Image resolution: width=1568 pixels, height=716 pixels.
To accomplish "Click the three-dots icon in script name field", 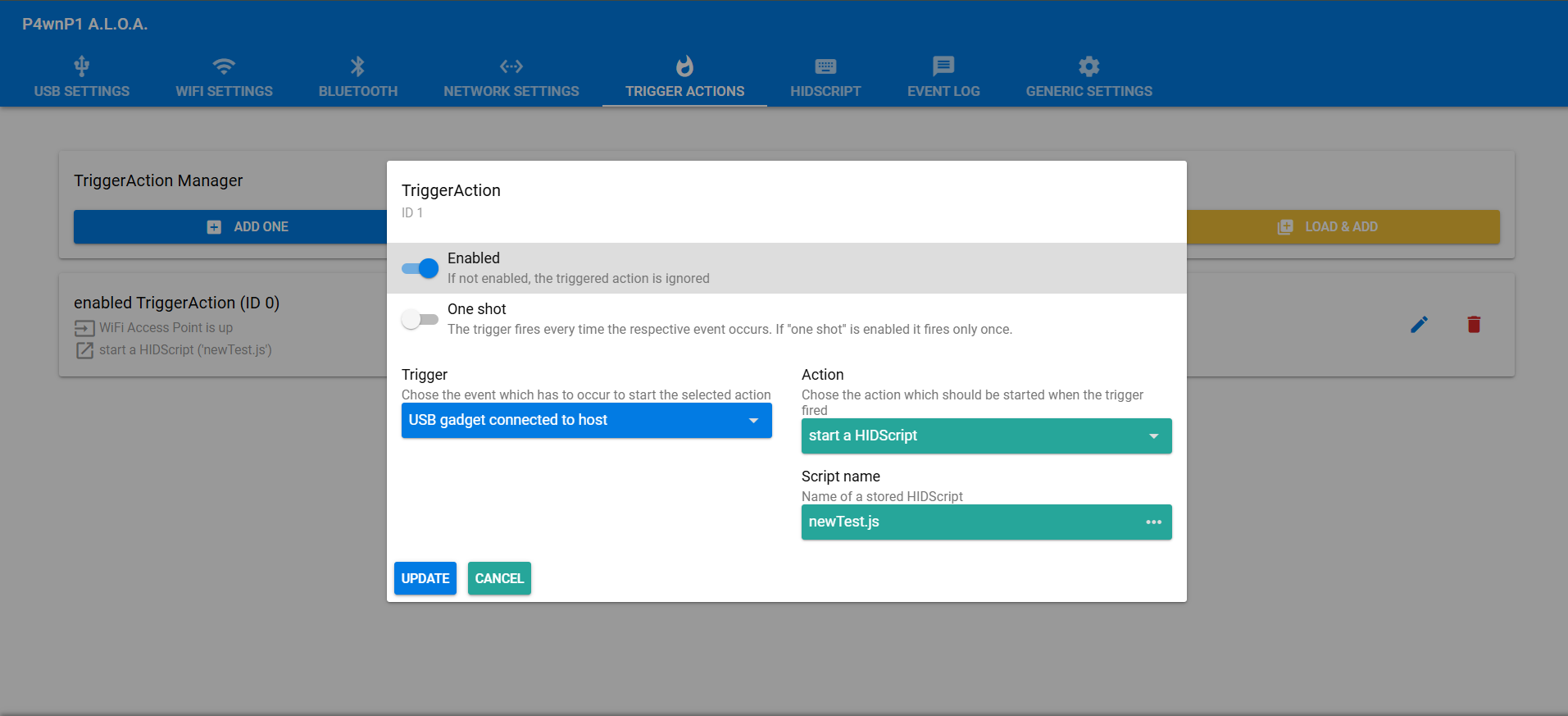I will click(x=1154, y=522).
